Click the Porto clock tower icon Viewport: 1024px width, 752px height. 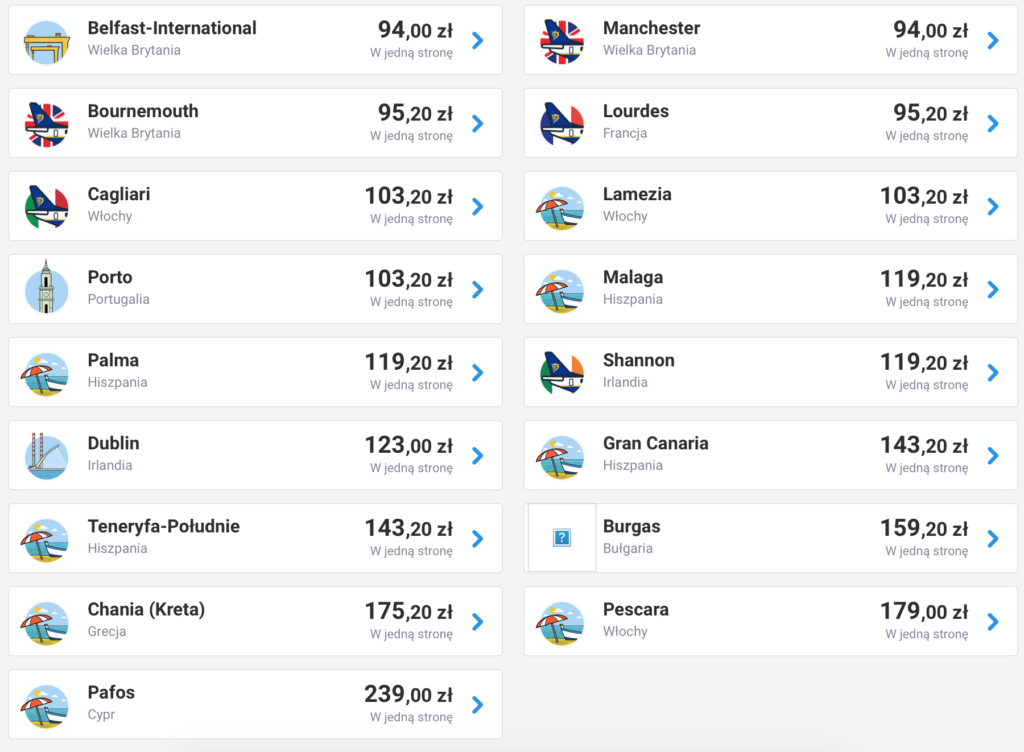(x=46, y=290)
